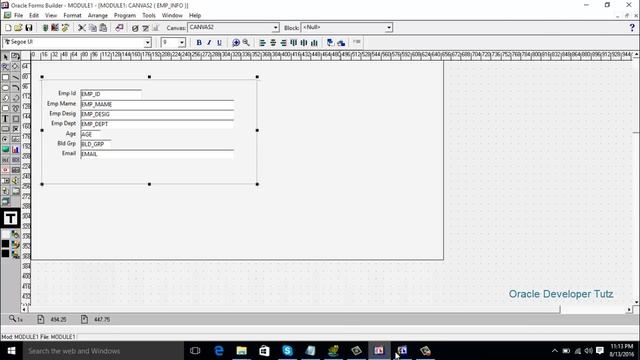Image resolution: width=640 pixels, height=360 pixels.
Task: Align selected objects right
Action: (283, 42)
